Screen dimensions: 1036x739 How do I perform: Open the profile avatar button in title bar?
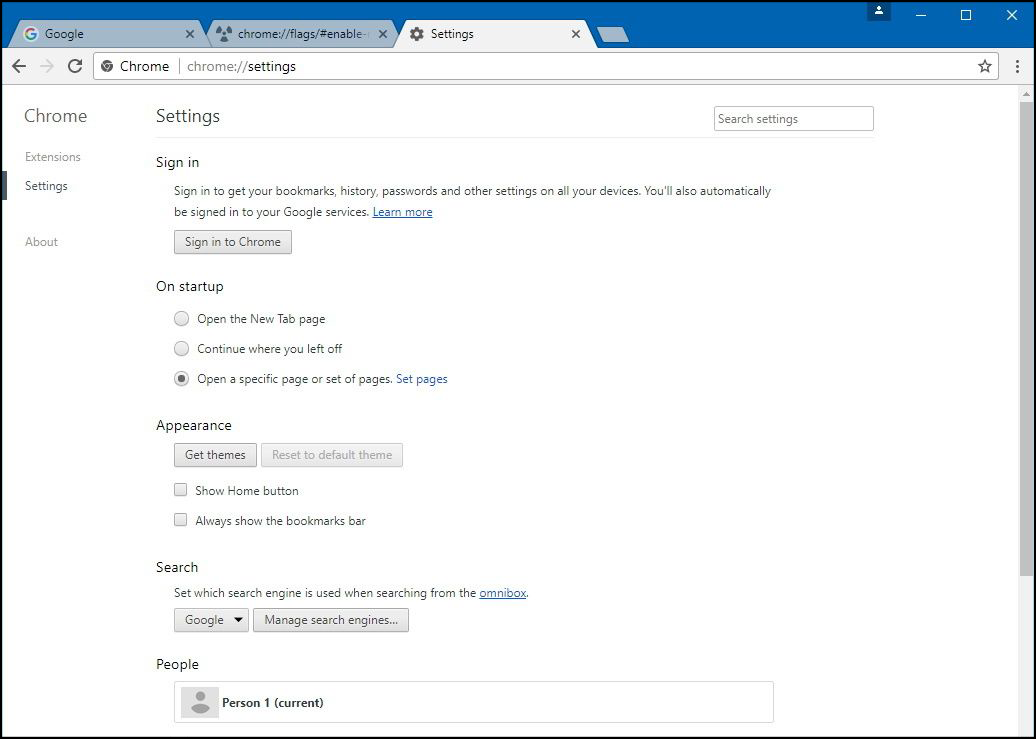coord(879,11)
